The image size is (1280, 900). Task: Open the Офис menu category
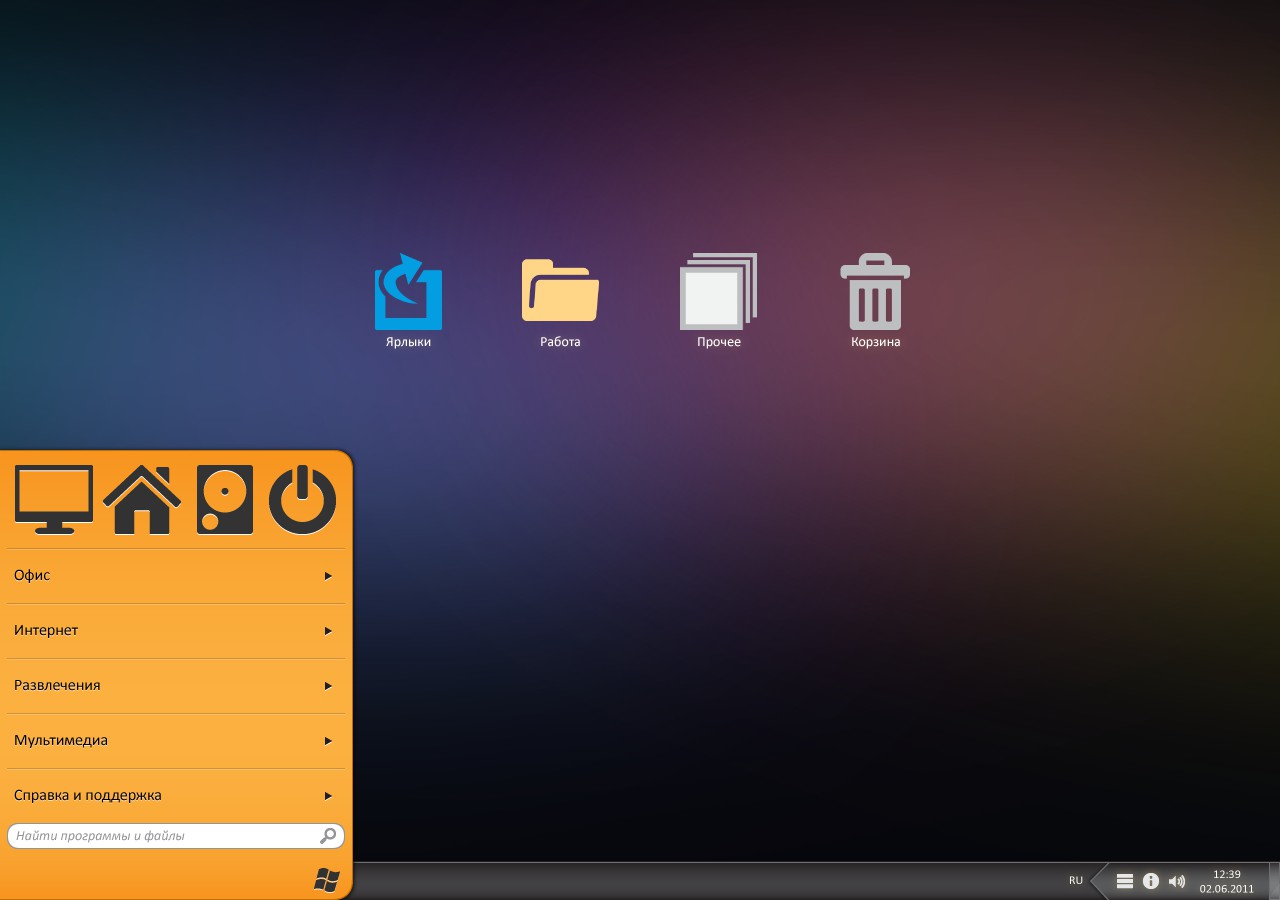[x=176, y=576]
